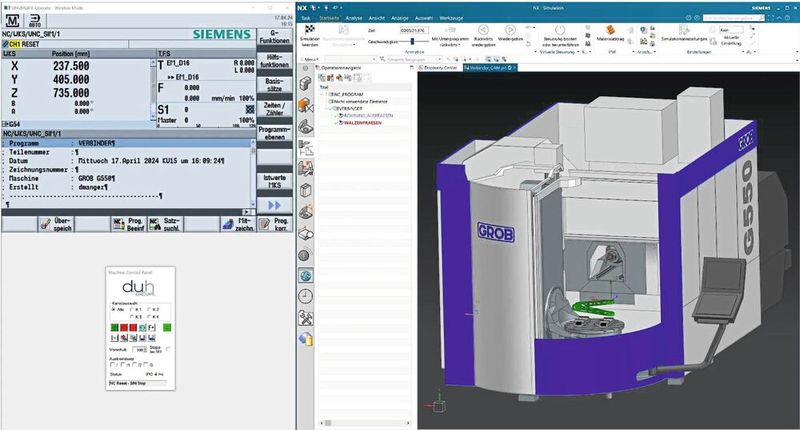Toggle the Stopp bei M1 checkbox

168,349
